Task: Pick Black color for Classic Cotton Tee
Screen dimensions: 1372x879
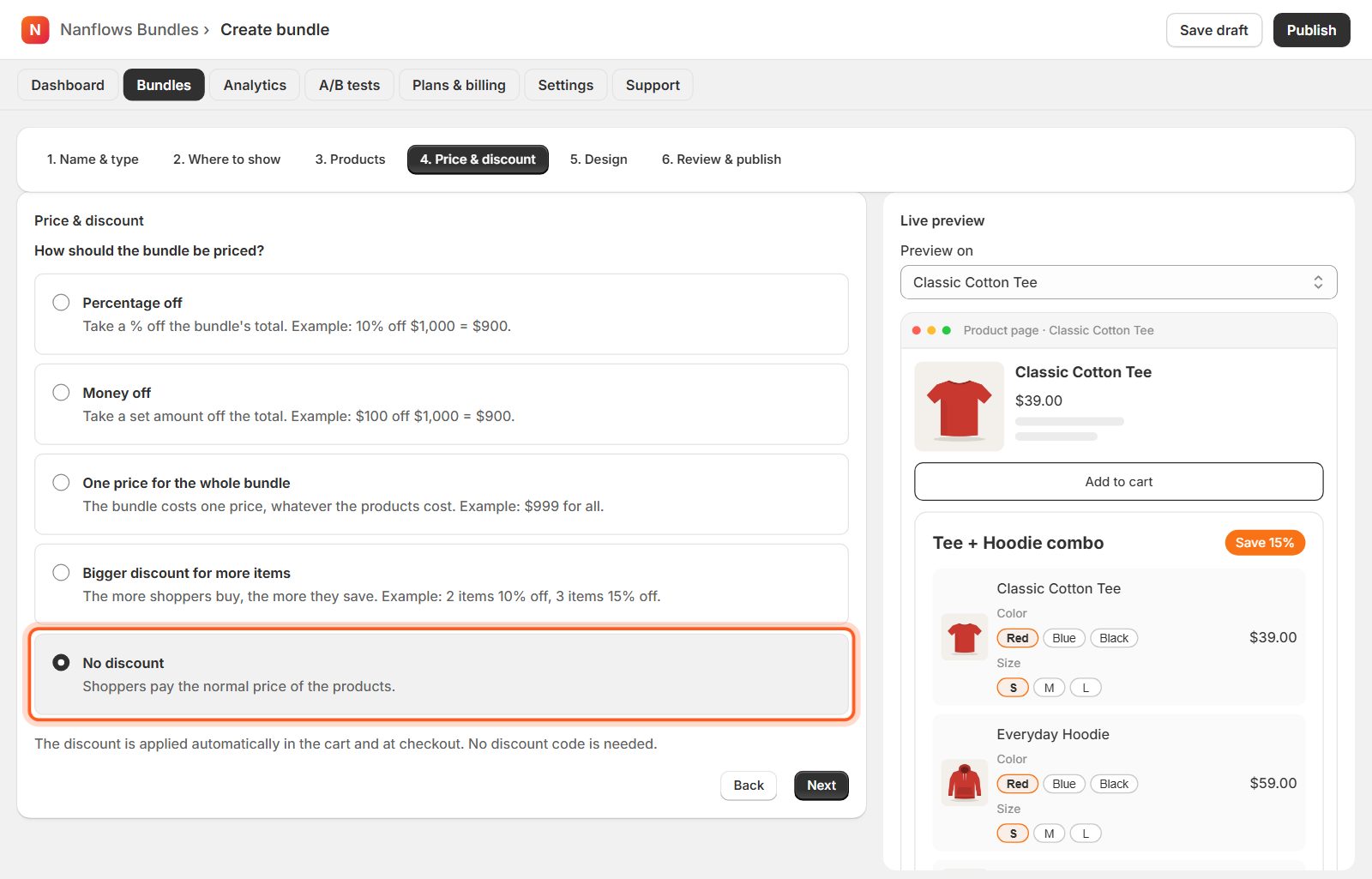Action: (1114, 638)
